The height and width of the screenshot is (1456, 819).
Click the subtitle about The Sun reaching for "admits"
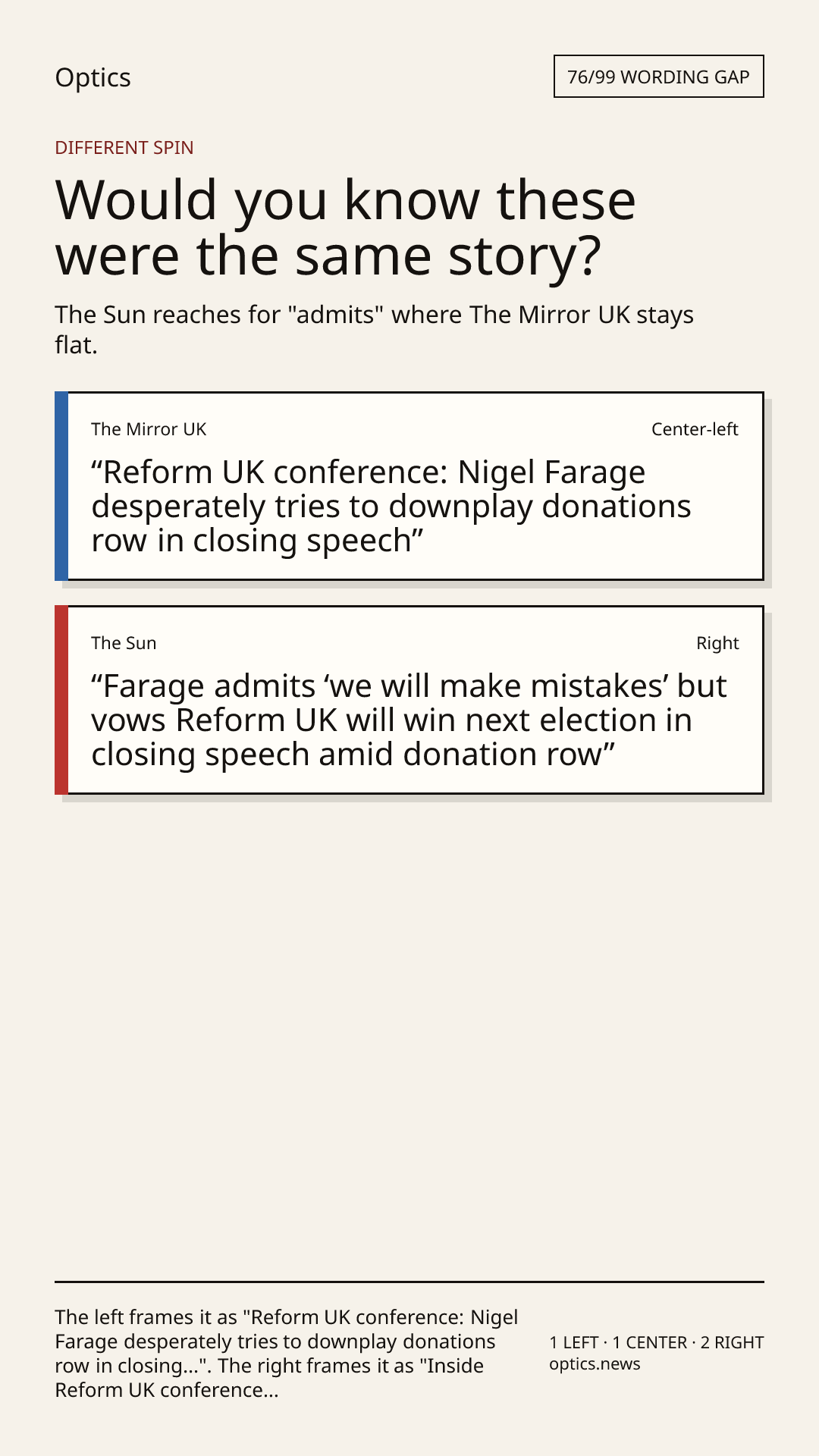[x=375, y=329]
